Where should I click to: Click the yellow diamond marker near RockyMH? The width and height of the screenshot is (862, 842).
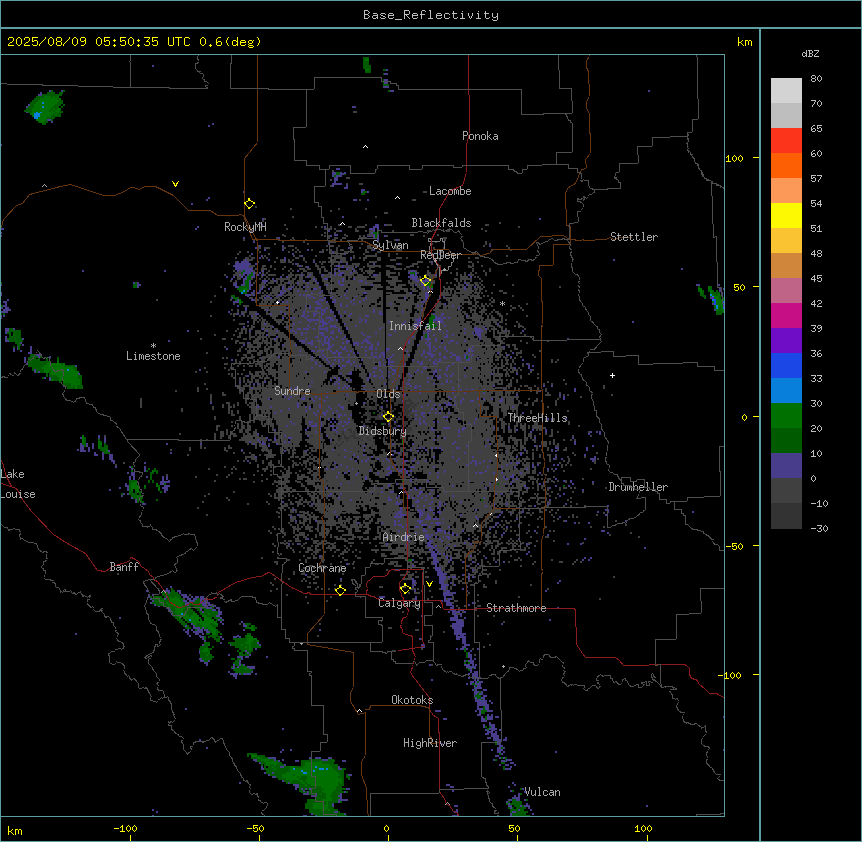249,204
